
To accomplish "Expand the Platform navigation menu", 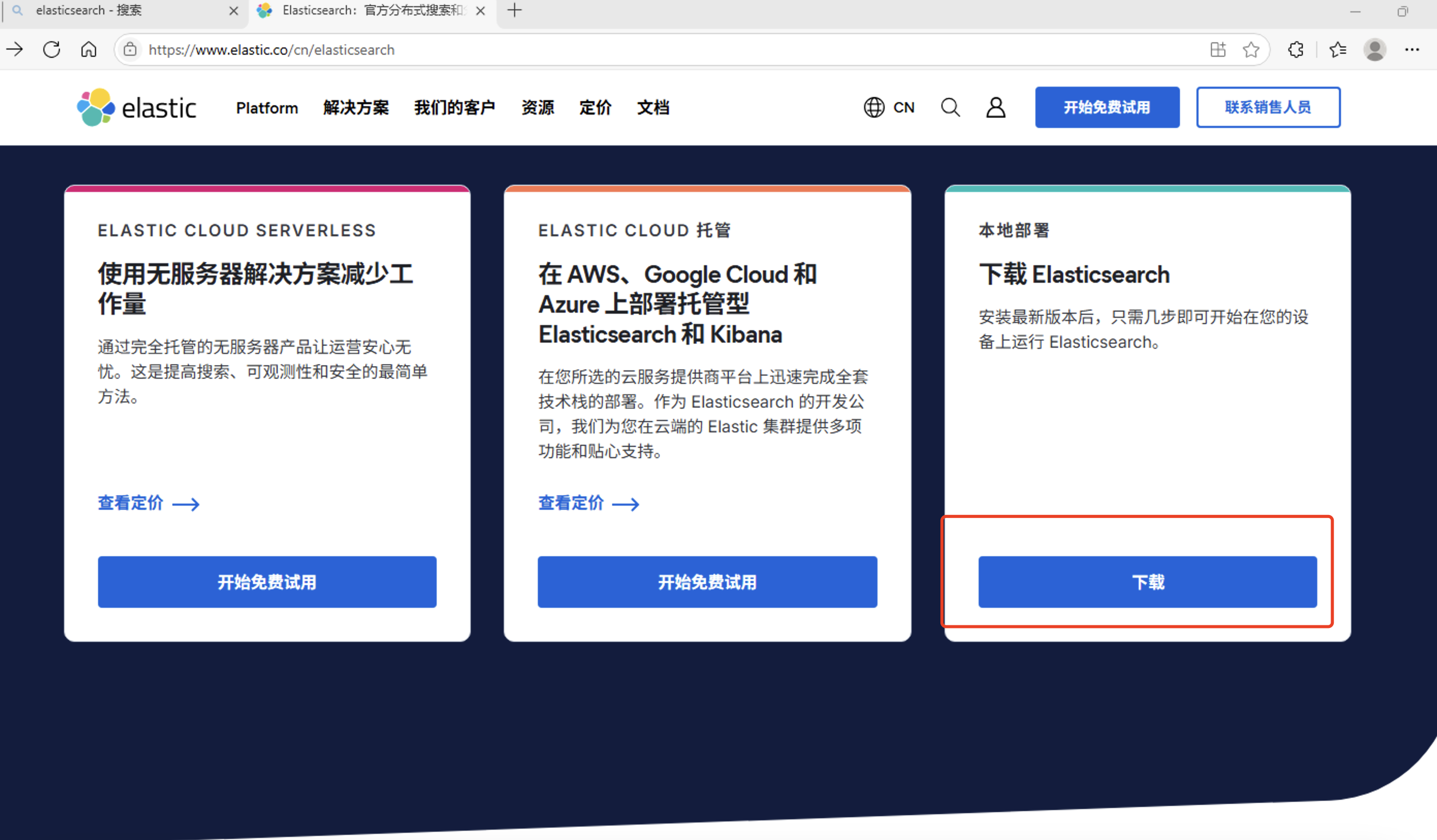I will point(267,108).
